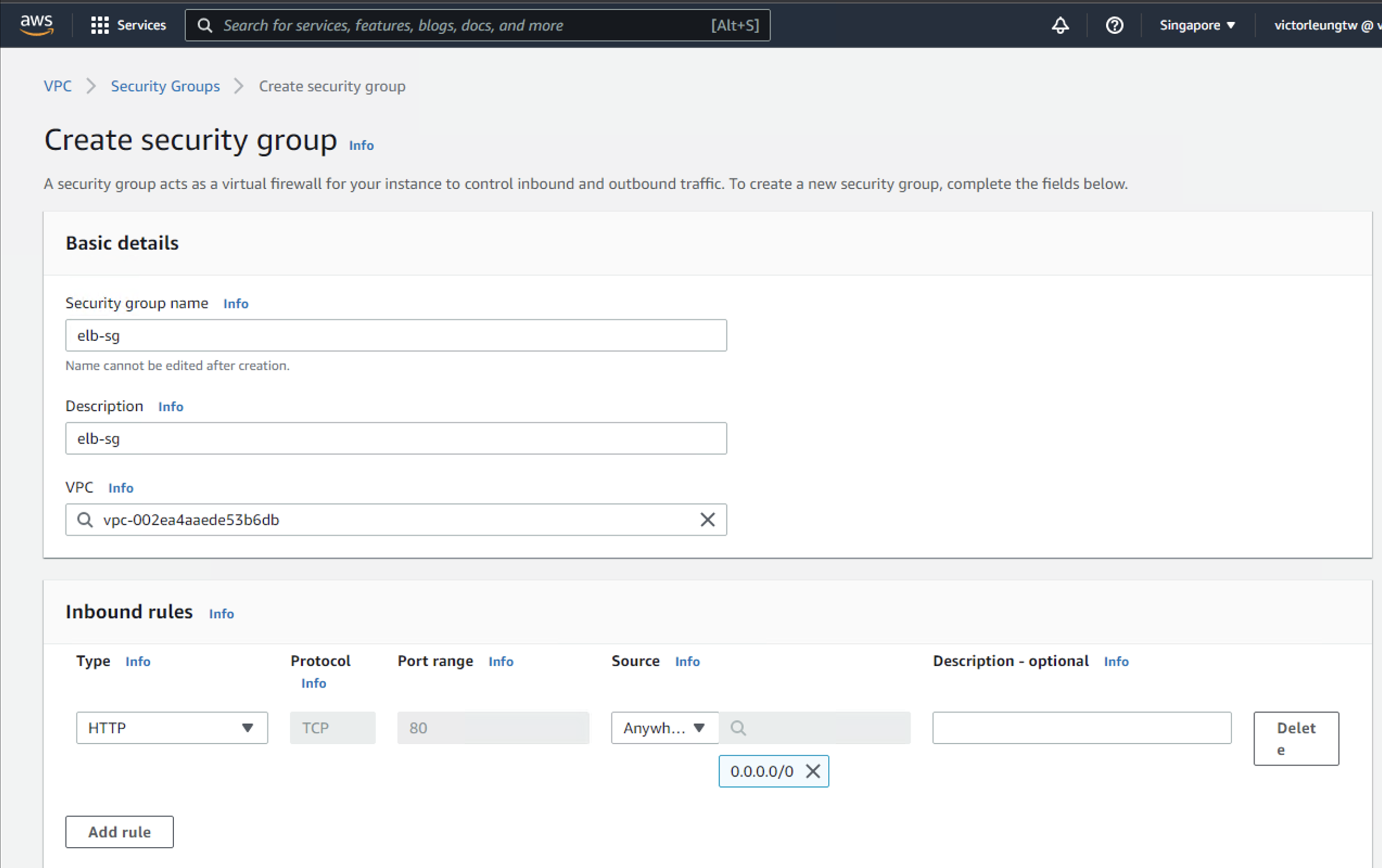Open Info for Description - optional column
The width and height of the screenshot is (1382, 868).
pyautogui.click(x=1115, y=661)
